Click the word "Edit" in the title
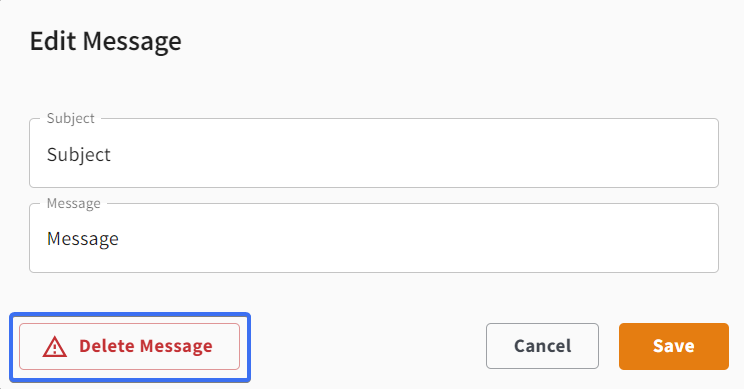 click(53, 41)
